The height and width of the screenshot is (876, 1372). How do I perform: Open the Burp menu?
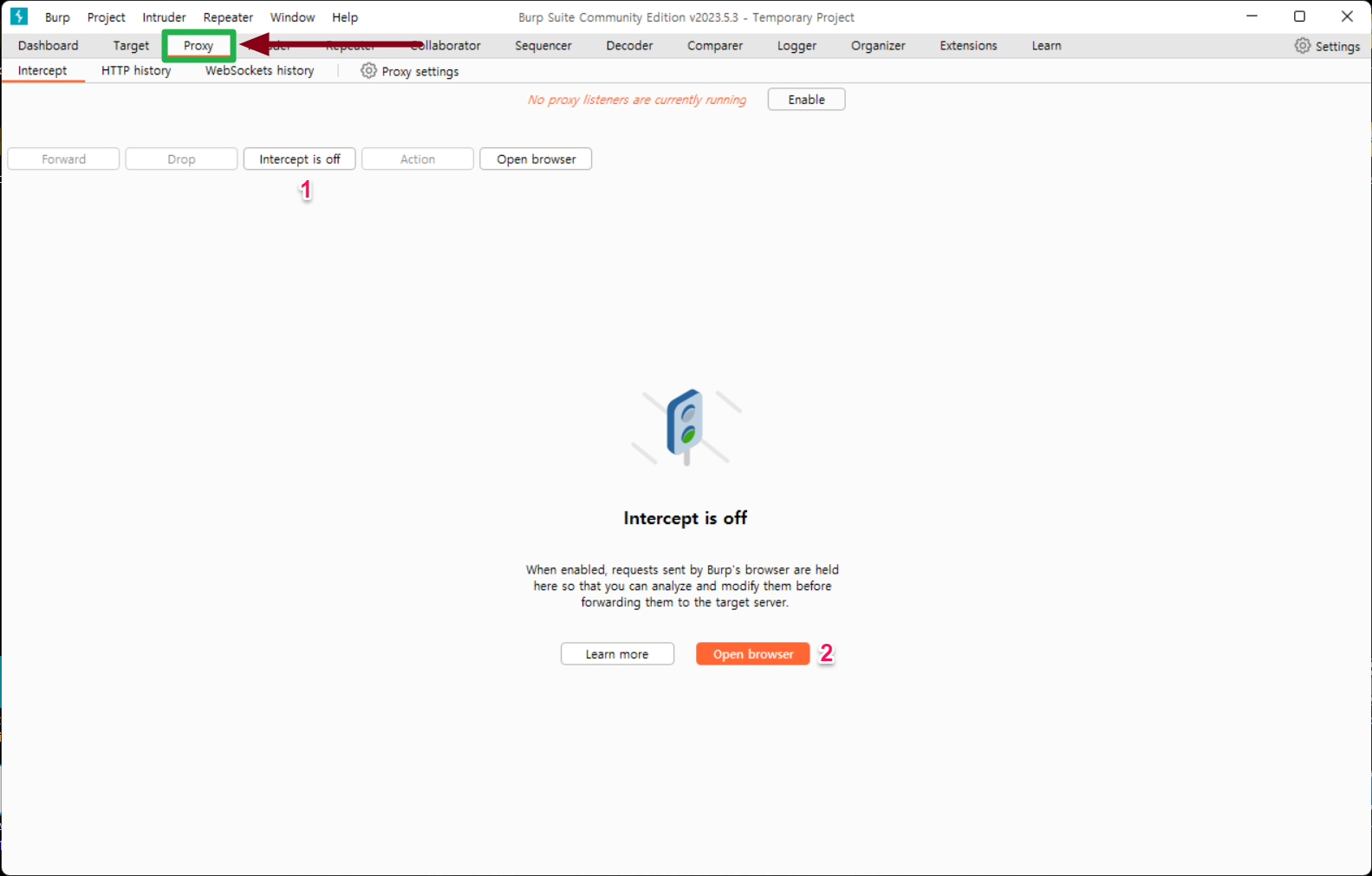57,17
